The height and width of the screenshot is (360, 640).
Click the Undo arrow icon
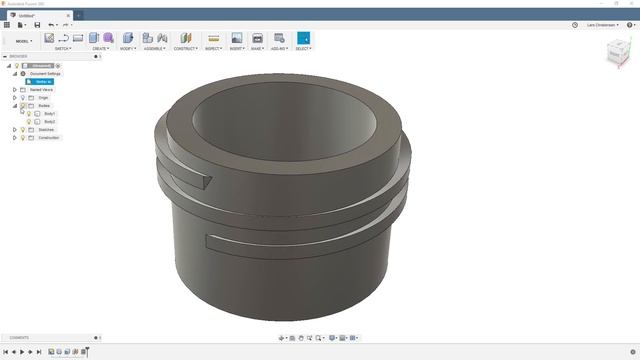(x=51, y=25)
